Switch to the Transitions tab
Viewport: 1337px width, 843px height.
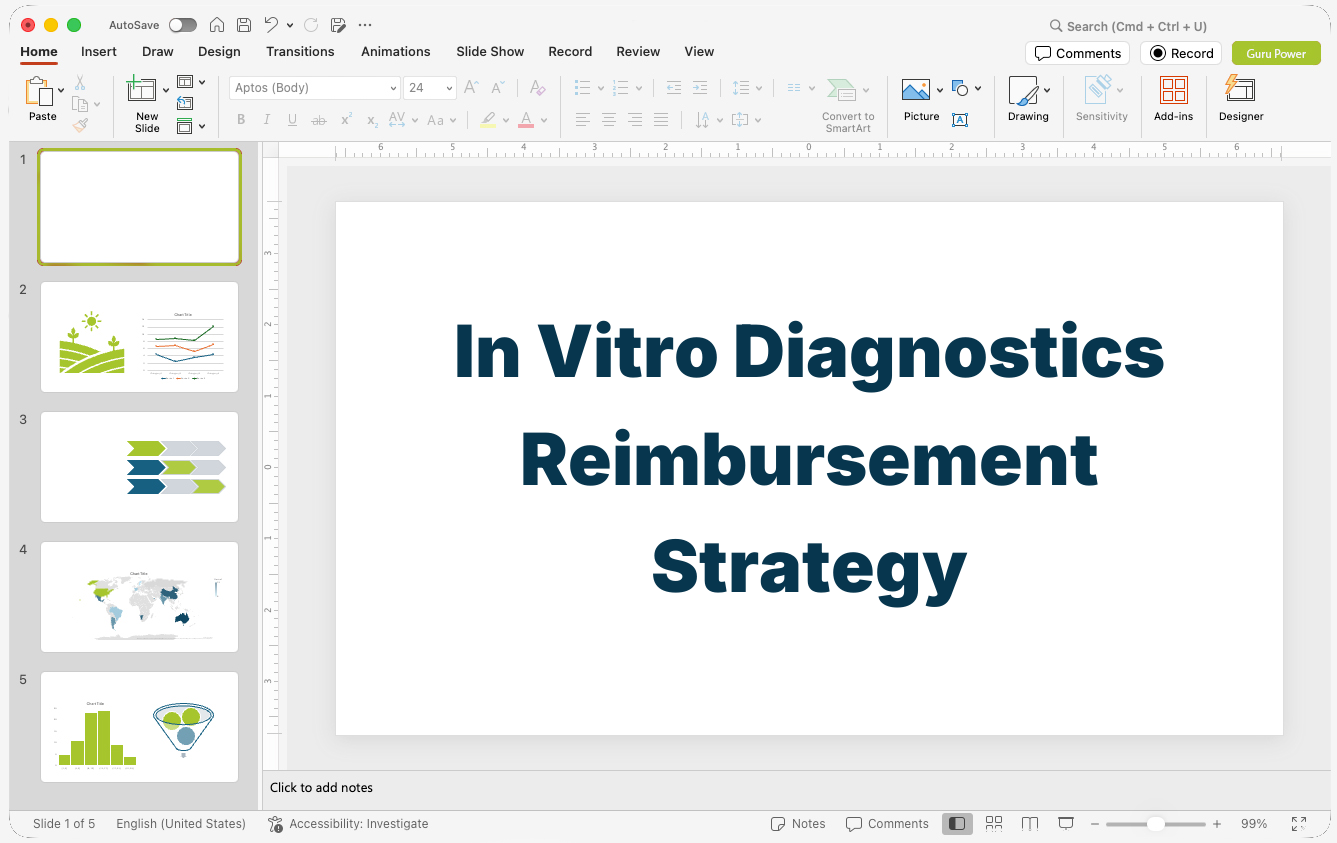(300, 51)
